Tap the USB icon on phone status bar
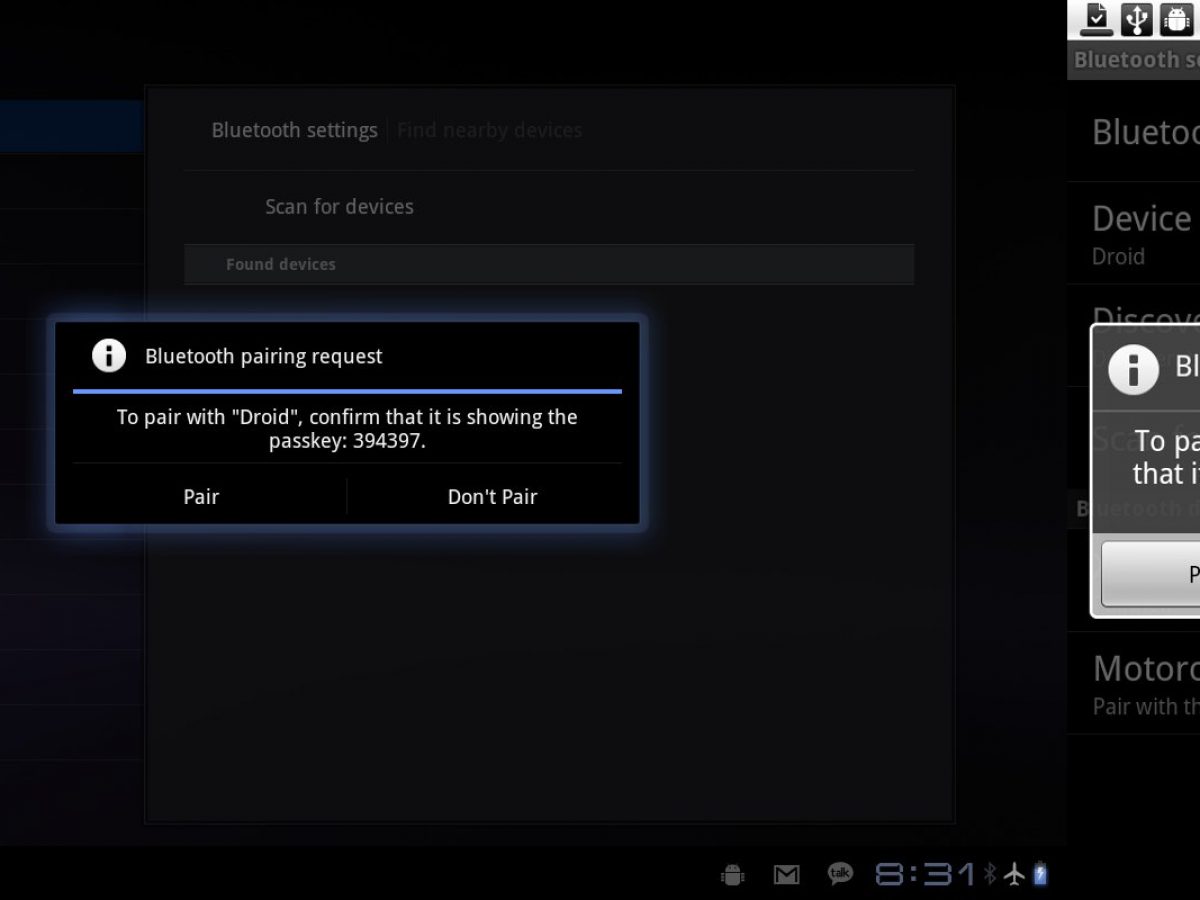The image size is (1200, 900). pos(1137,18)
